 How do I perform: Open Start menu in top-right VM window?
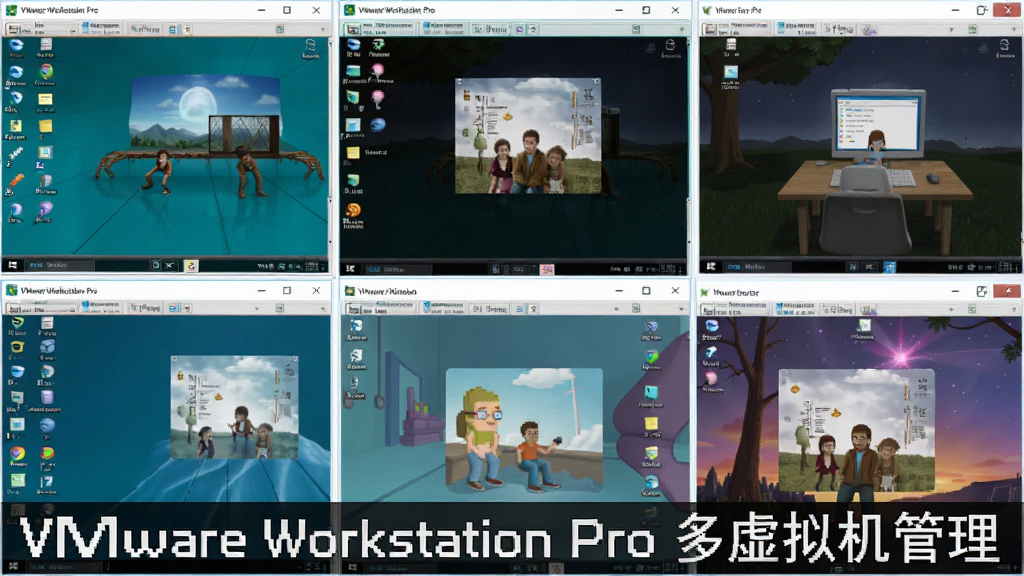pyautogui.click(x=711, y=266)
